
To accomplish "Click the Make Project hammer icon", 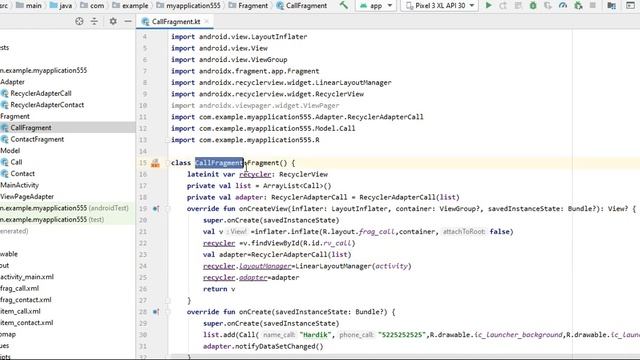I will (x=344, y=5).
